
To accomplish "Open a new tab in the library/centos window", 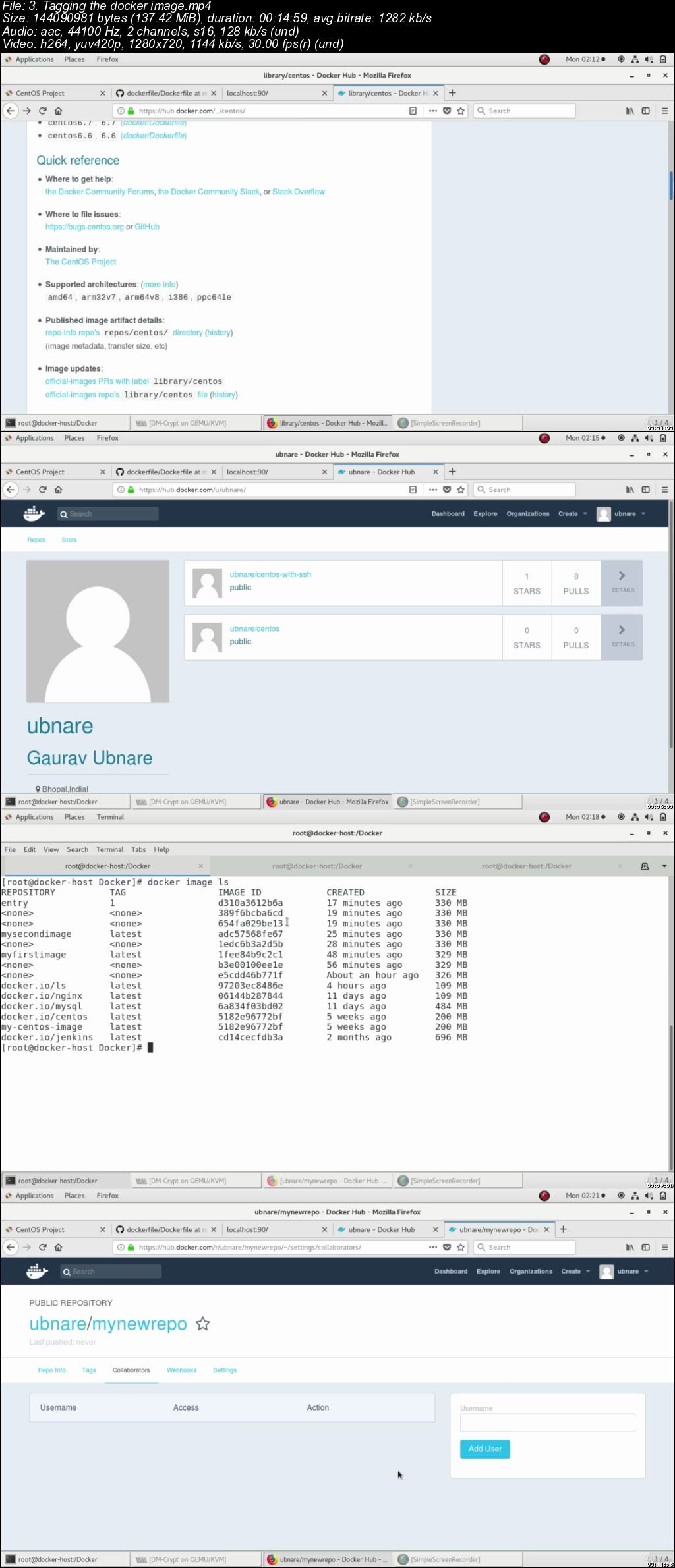I will point(452,93).
